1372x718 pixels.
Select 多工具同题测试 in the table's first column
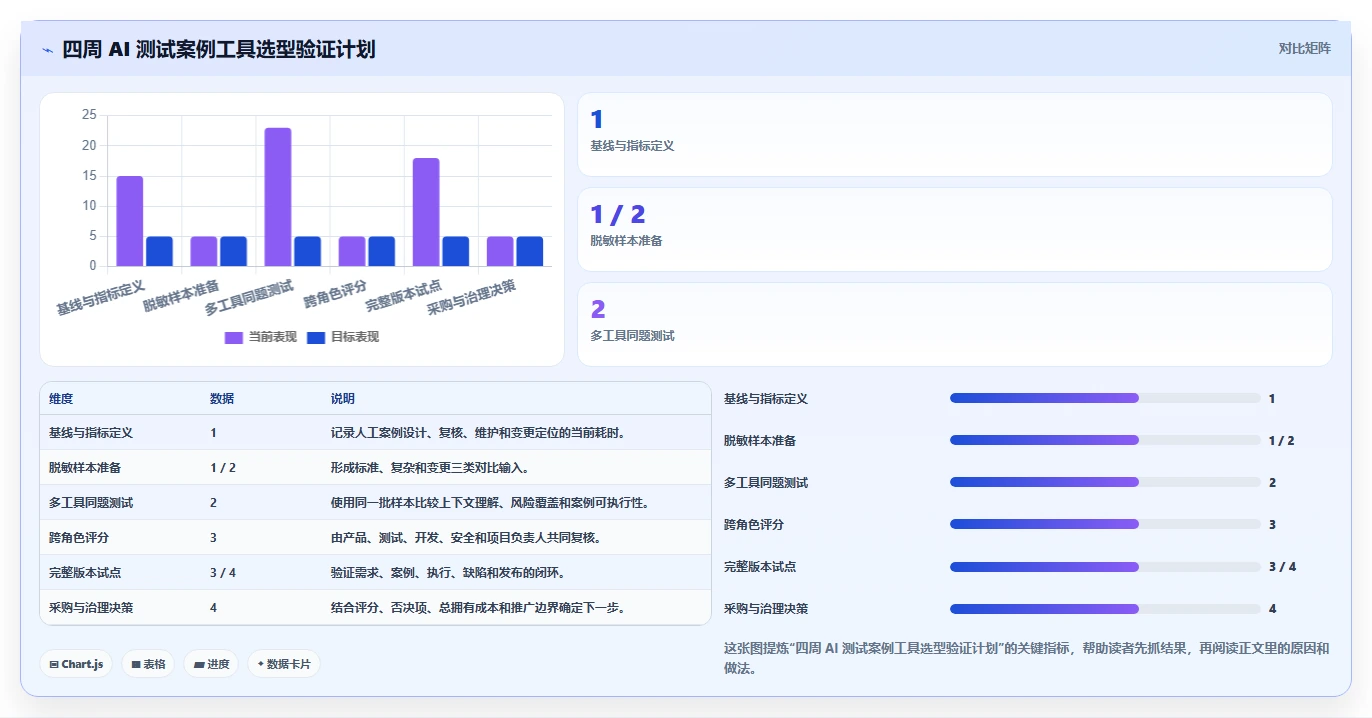(91, 503)
